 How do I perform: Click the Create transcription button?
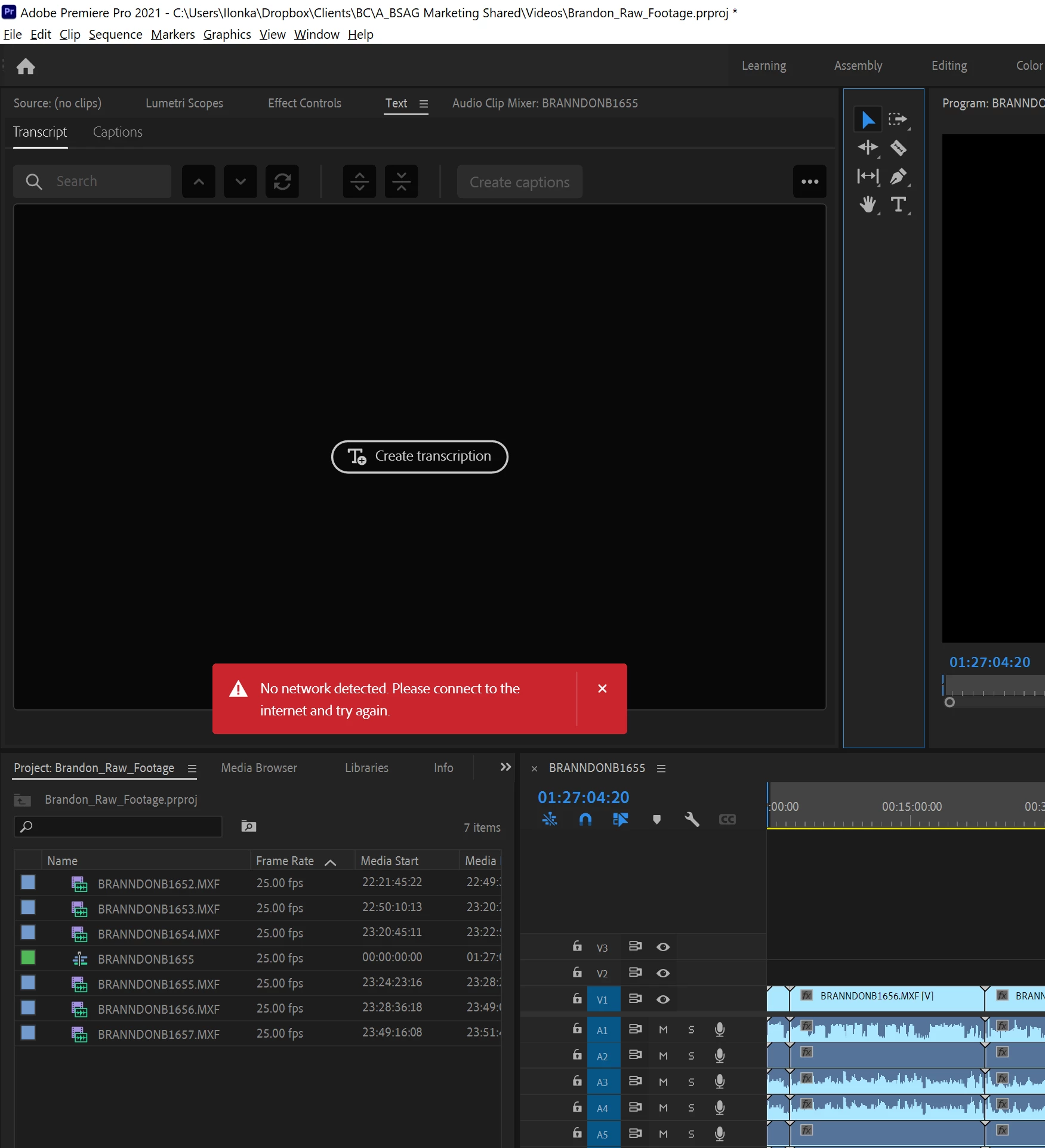pos(420,456)
